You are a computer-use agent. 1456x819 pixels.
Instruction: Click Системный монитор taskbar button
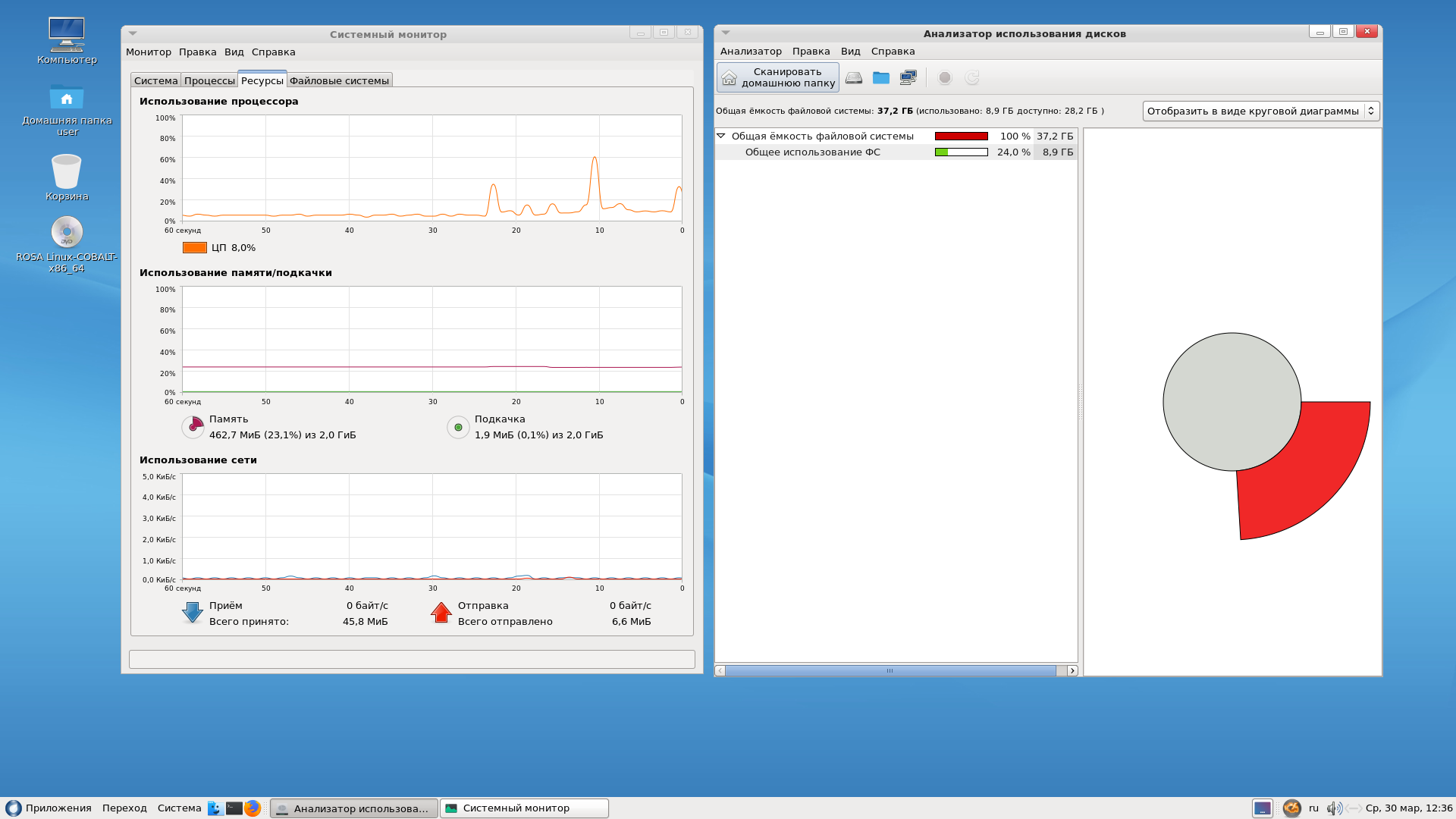(524, 808)
